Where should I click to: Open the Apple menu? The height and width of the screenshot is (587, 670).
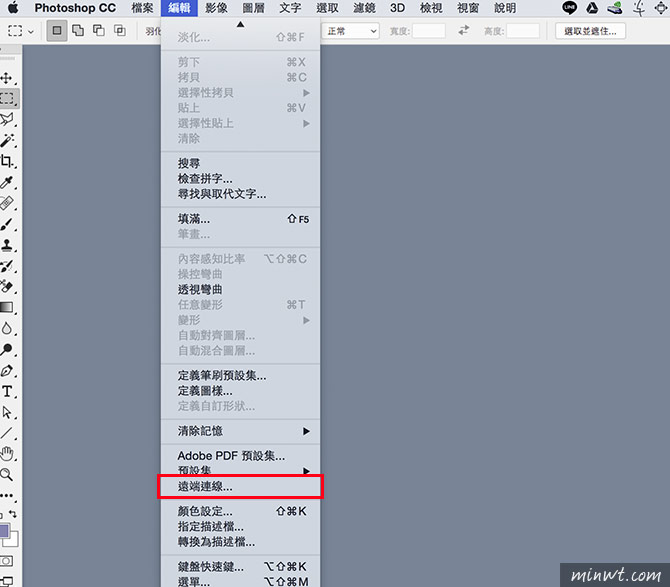(x=13, y=7)
